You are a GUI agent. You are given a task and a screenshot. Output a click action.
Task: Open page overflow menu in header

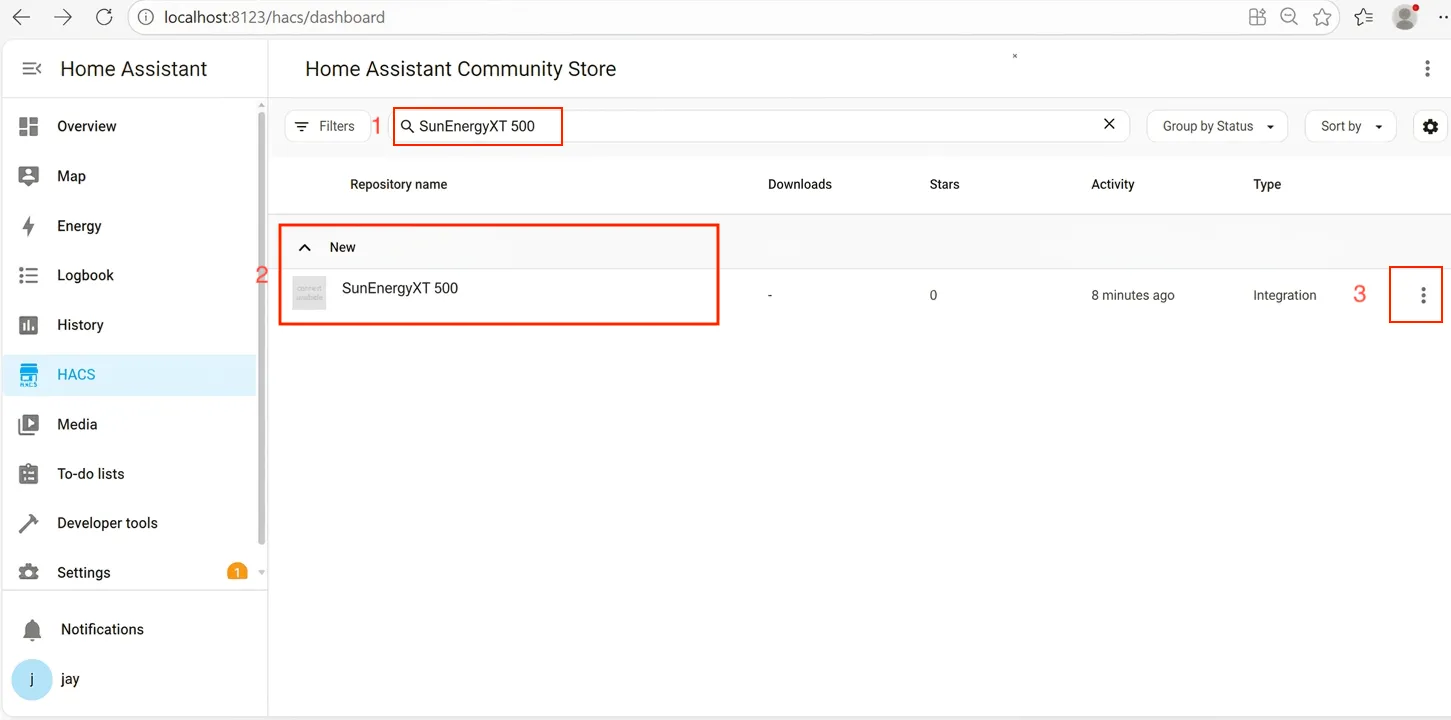pos(1427,69)
